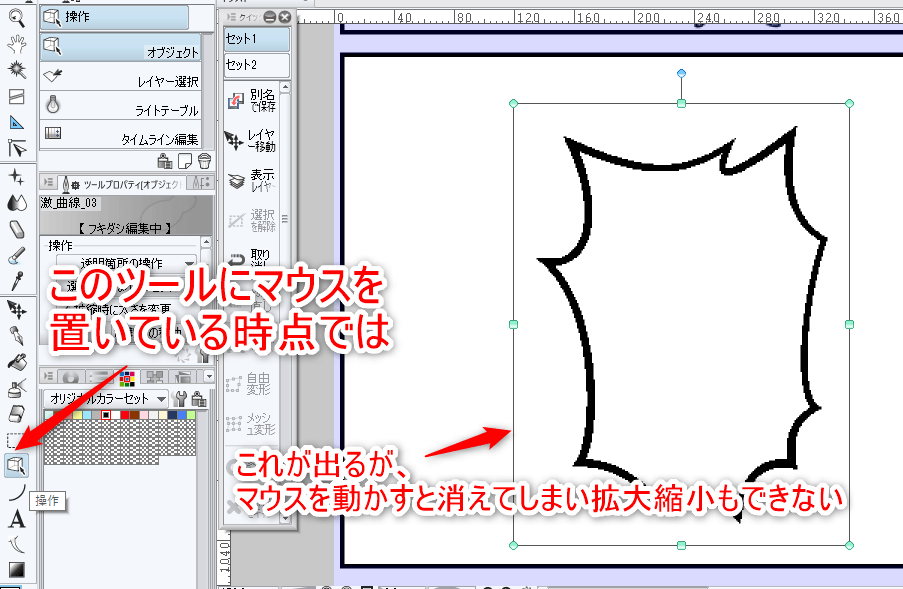Viewport: 903px width, 589px height.
Task: Activate the Operation (操作) cube tool
Action: [16, 465]
